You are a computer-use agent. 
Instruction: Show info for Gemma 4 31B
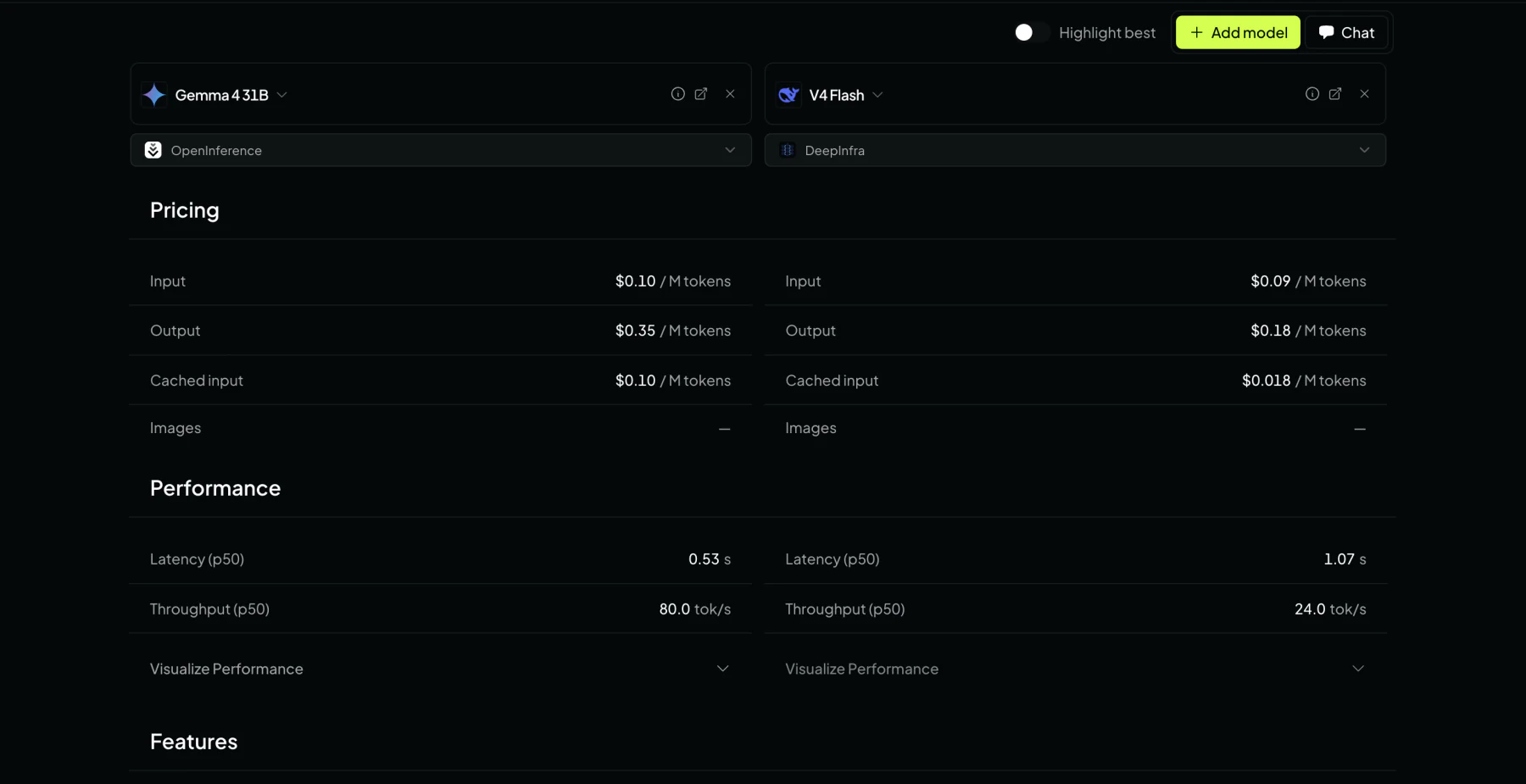coord(677,94)
